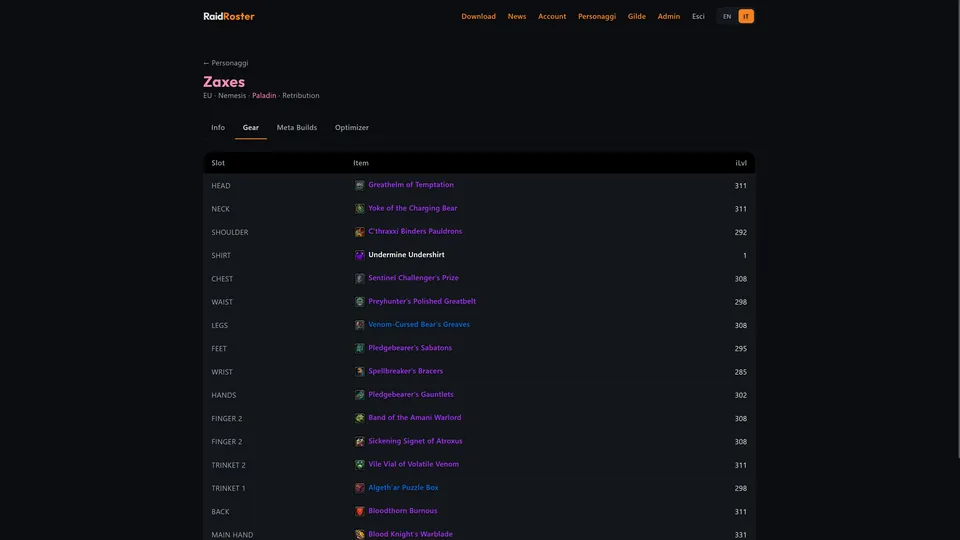Click the Paladin class label
Image resolution: width=960 pixels, height=540 pixels.
click(x=264, y=96)
